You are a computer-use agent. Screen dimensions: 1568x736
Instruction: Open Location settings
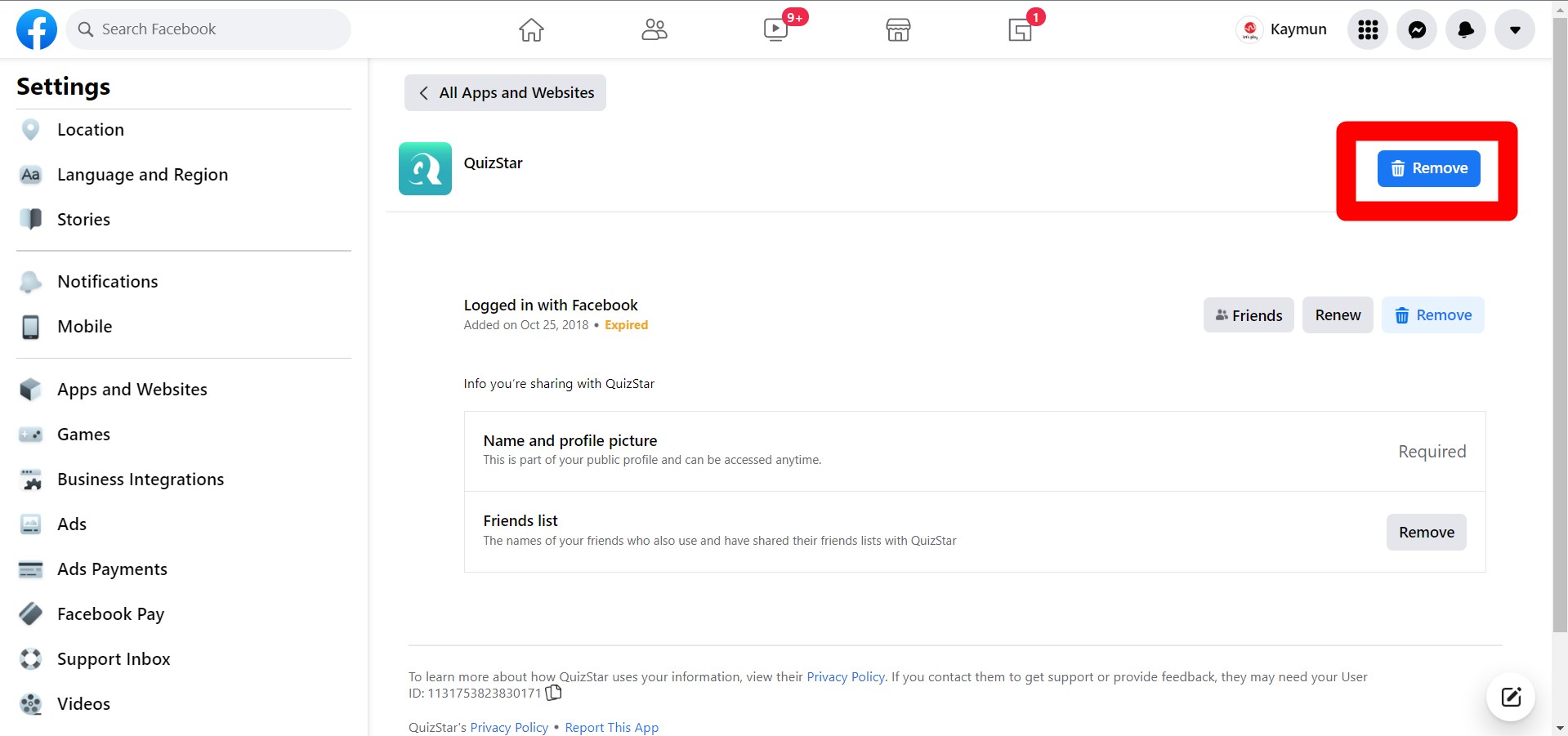[184, 130]
